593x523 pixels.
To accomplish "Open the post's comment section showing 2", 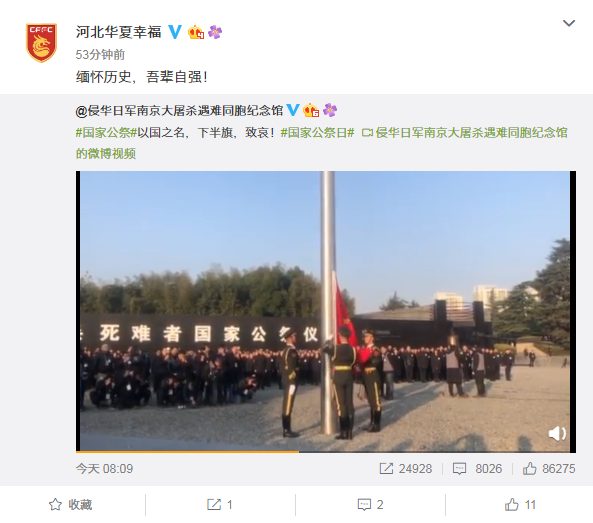I will click(x=370, y=505).
